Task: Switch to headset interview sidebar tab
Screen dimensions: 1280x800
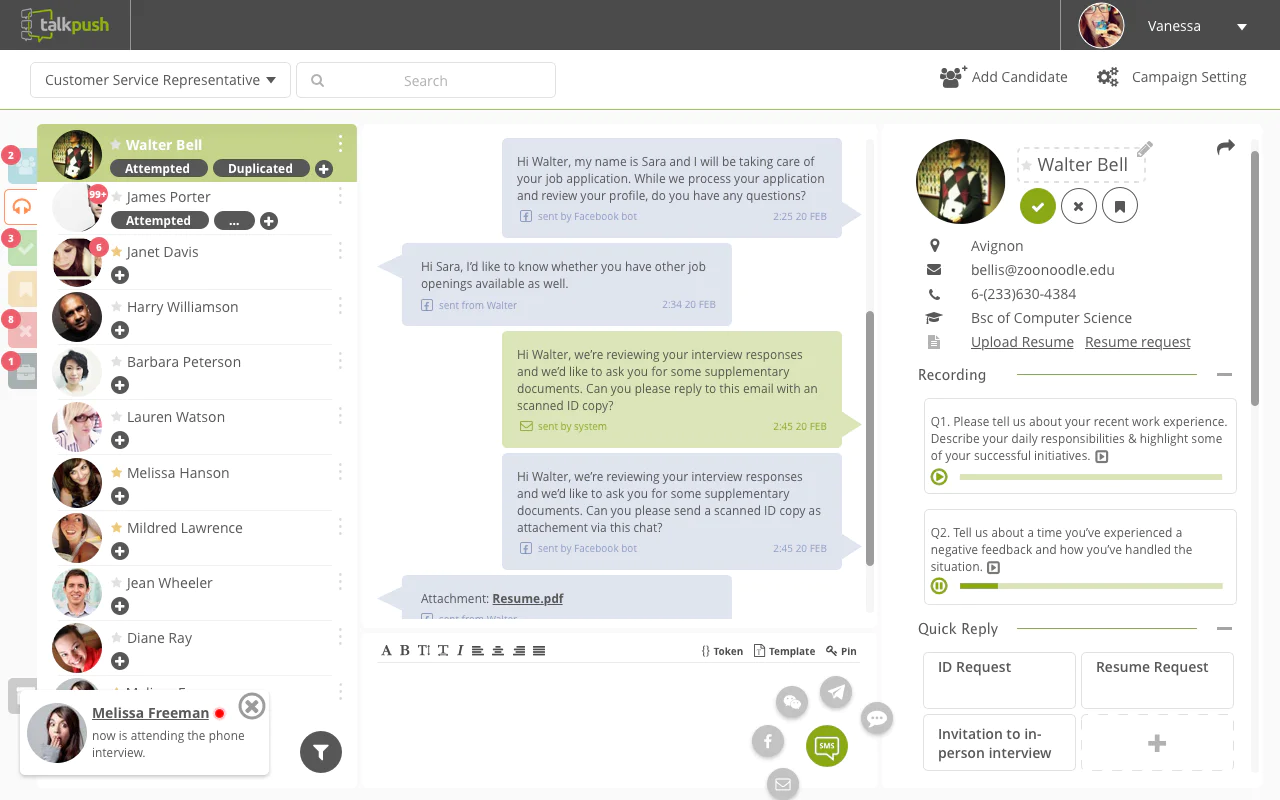Action: click(x=21, y=207)
